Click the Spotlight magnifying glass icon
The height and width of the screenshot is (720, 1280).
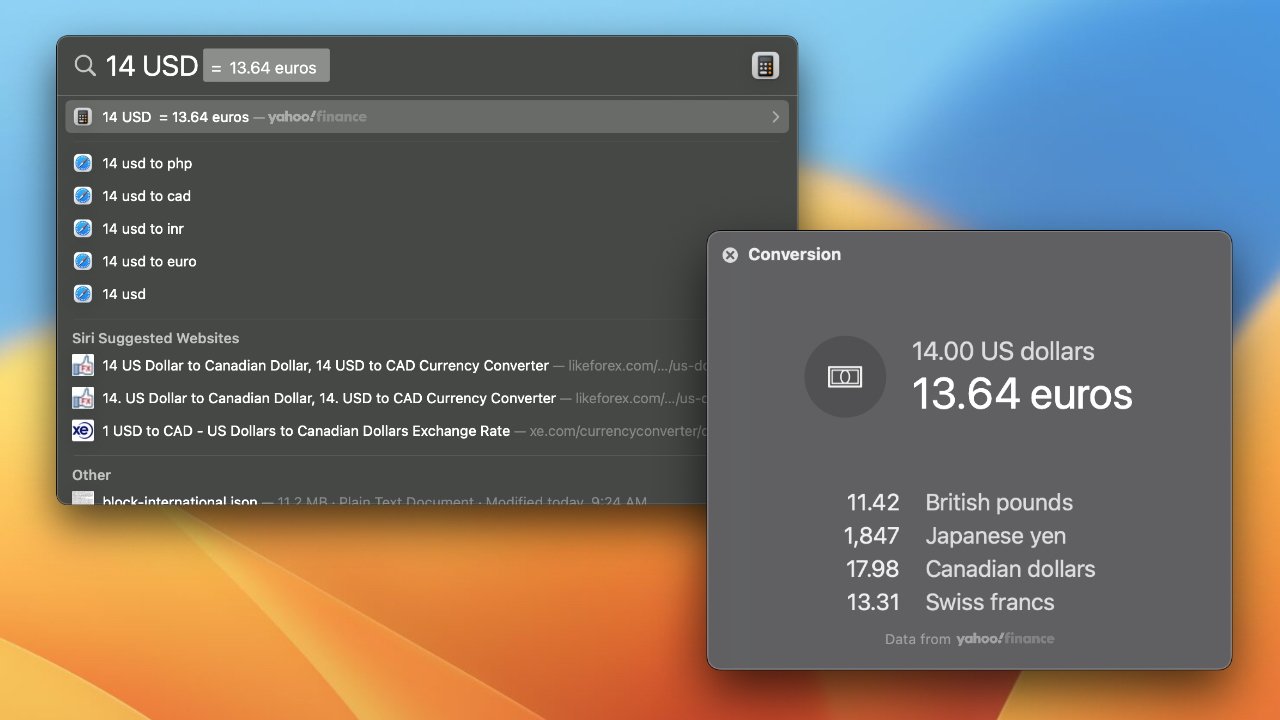coord(85,66)
